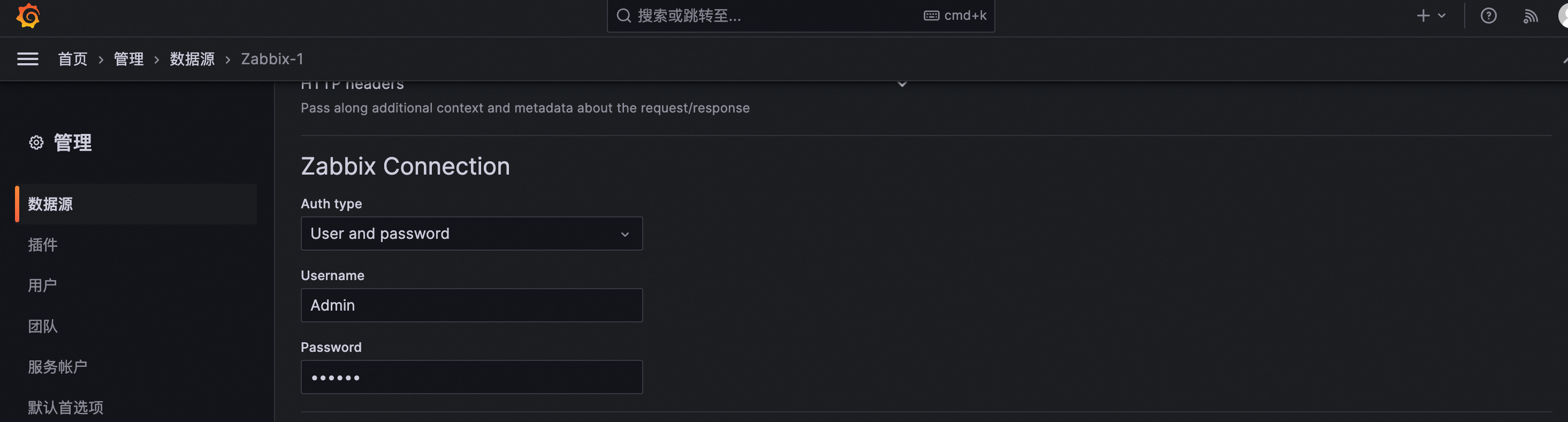The image size is (1568, 422).
Task: Select 数据源 in the sidebar
Action: (50, 204)
